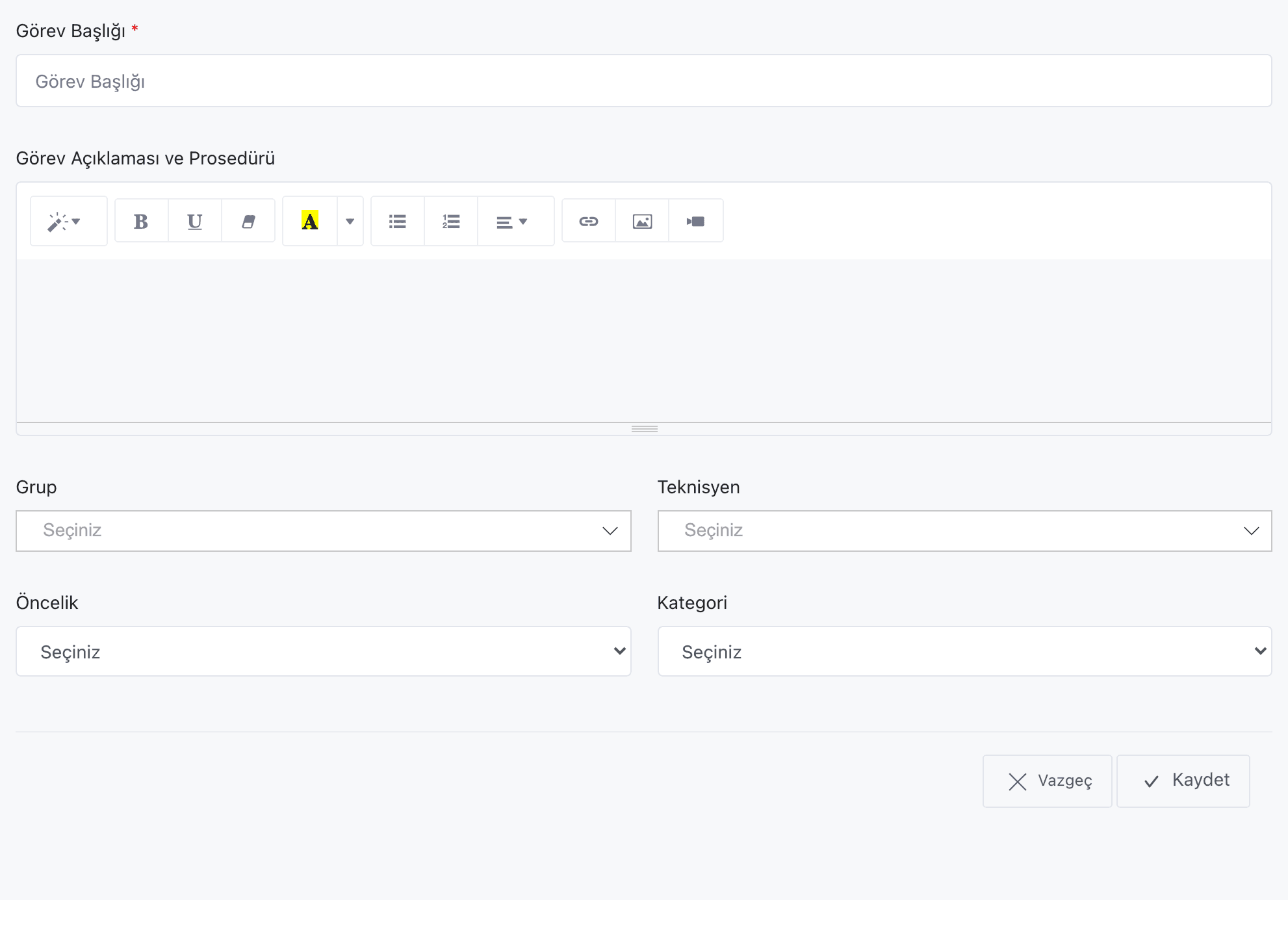Insert an unordered bullet list
The image size is (1288, 932).
398,221
